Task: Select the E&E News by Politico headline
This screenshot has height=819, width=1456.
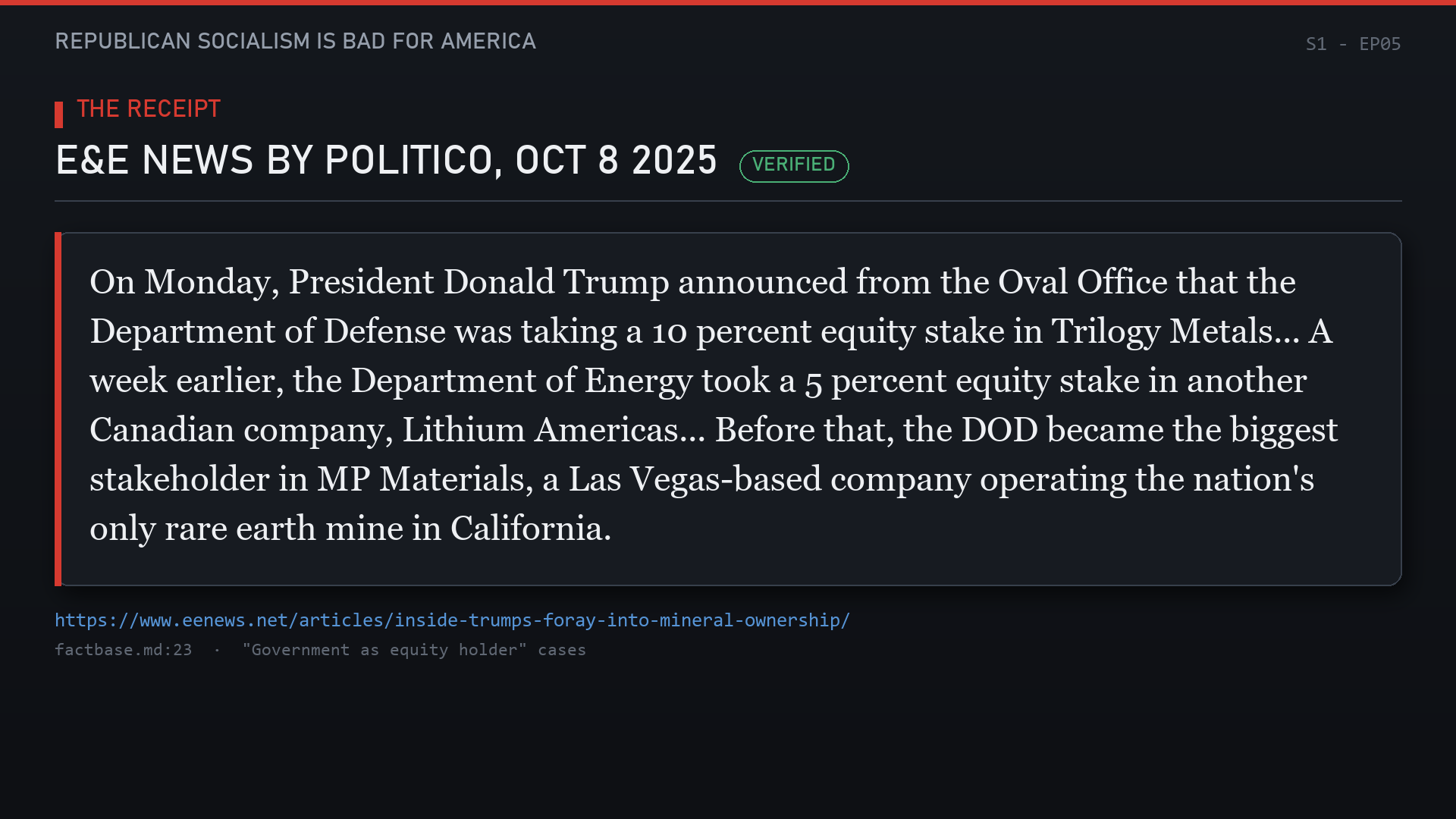Action: pyautogui.click(x=386, y=160)
